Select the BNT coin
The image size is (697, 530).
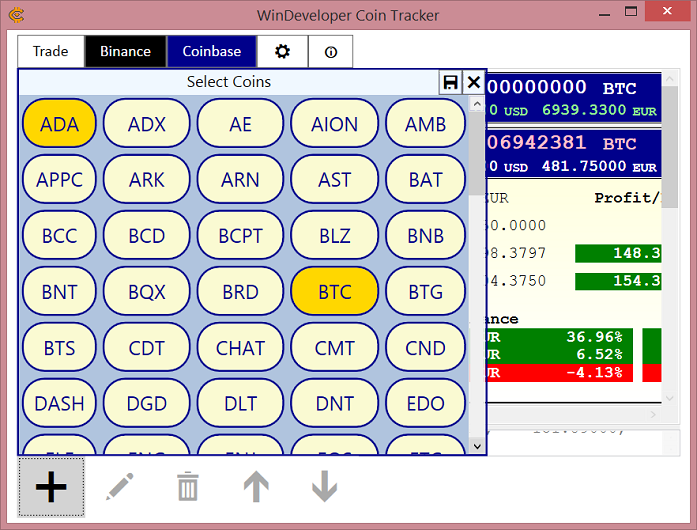[59, 291]
